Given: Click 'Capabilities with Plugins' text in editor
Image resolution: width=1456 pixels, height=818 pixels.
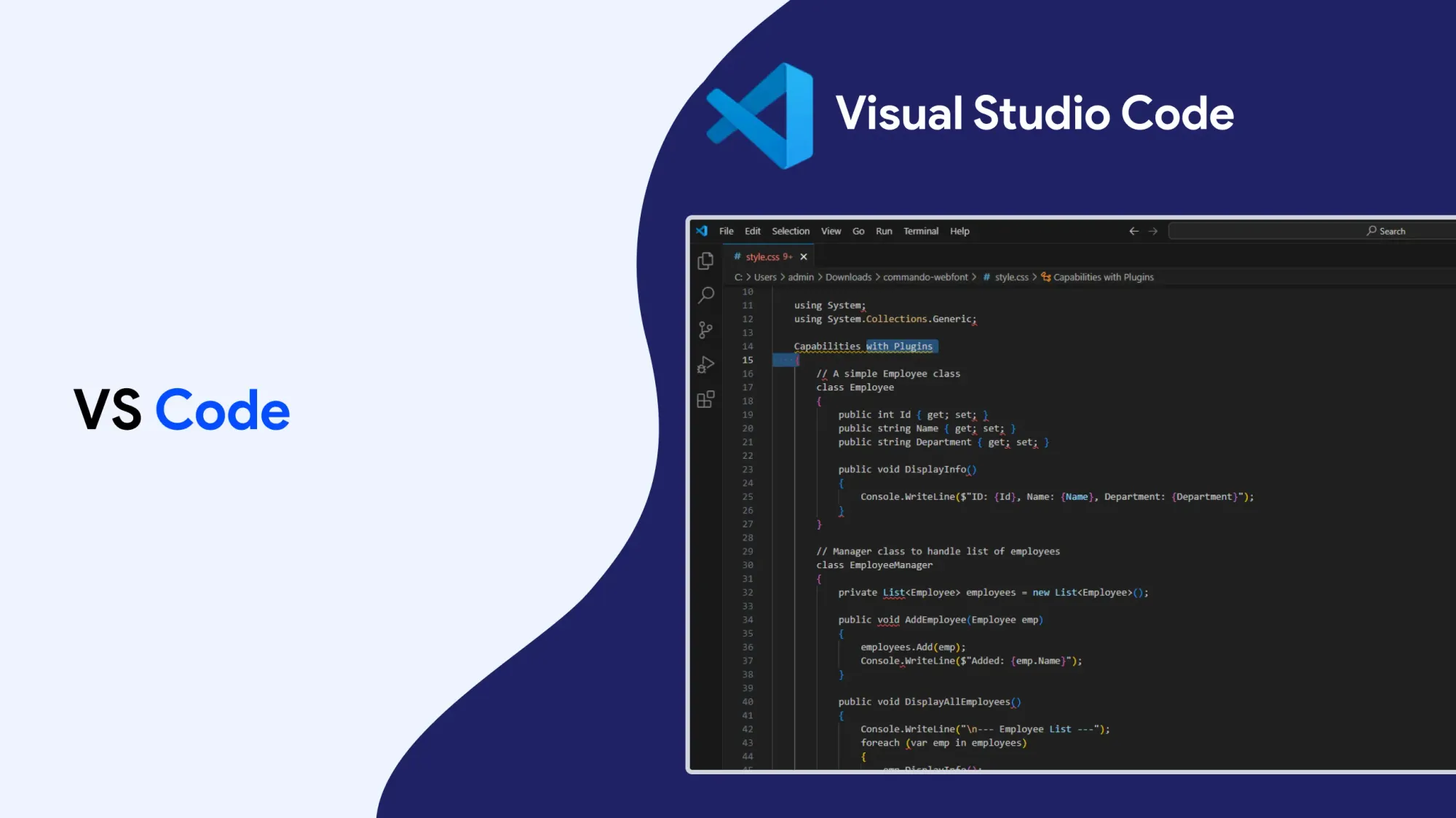Looking at the screenshot, I should click(863, 346).
